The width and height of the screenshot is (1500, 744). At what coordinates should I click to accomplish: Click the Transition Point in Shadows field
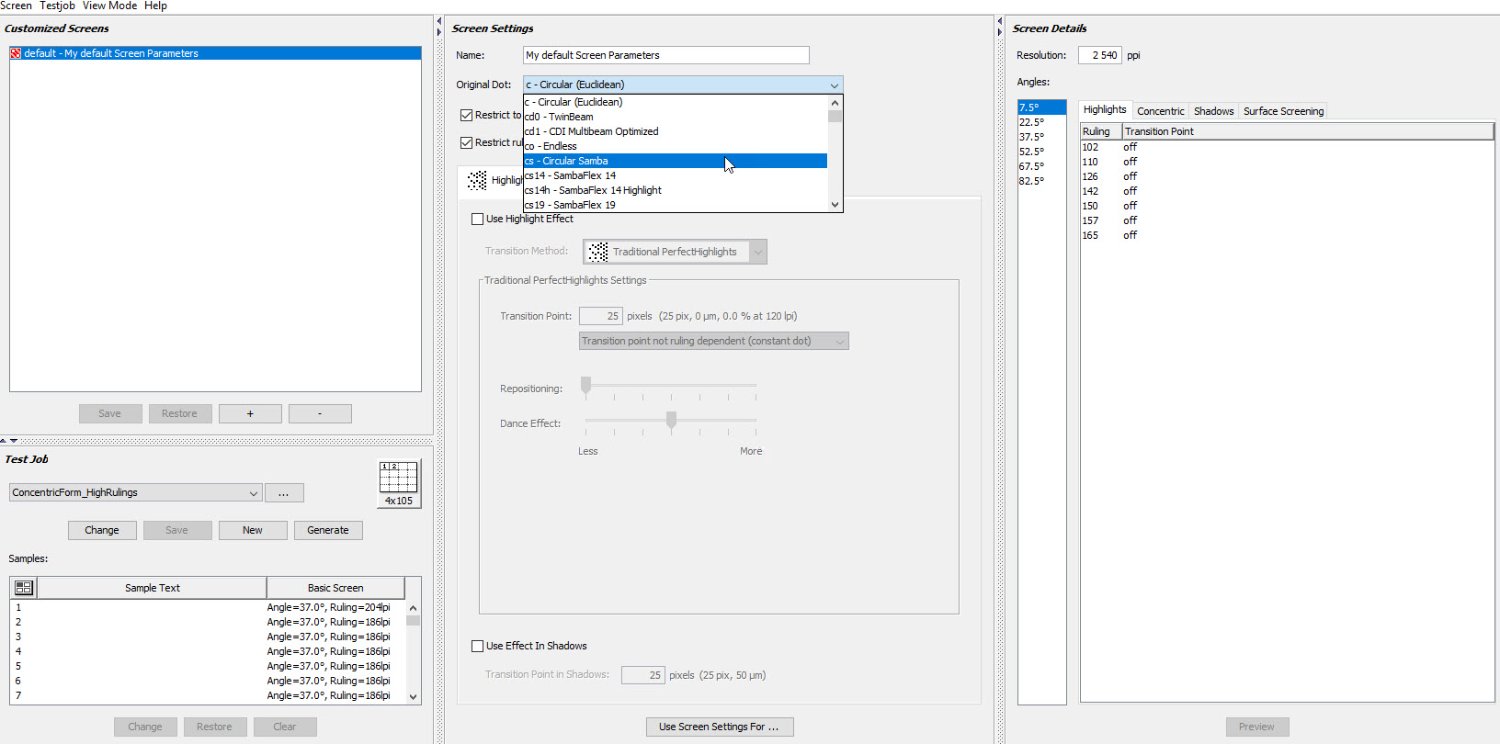(643, 675)
